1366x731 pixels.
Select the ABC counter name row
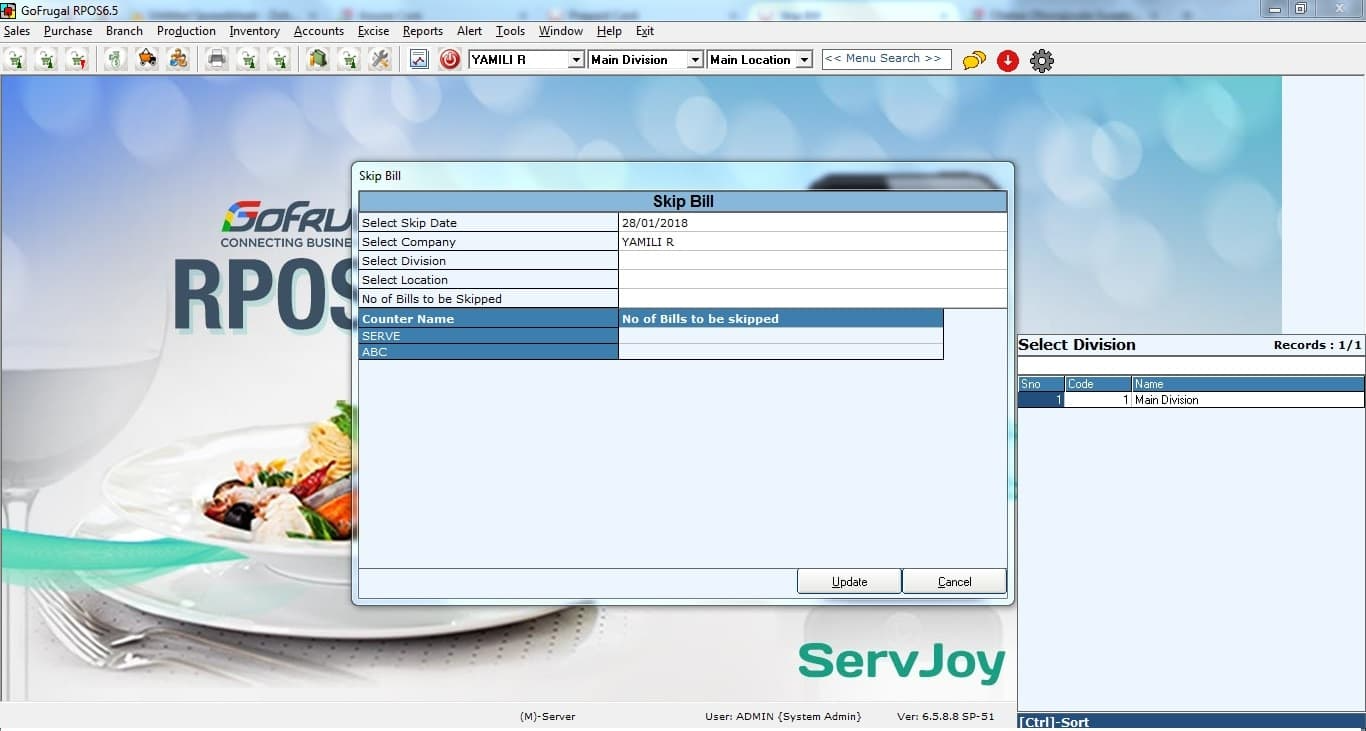pyautogui.click(x=489, y=352)
